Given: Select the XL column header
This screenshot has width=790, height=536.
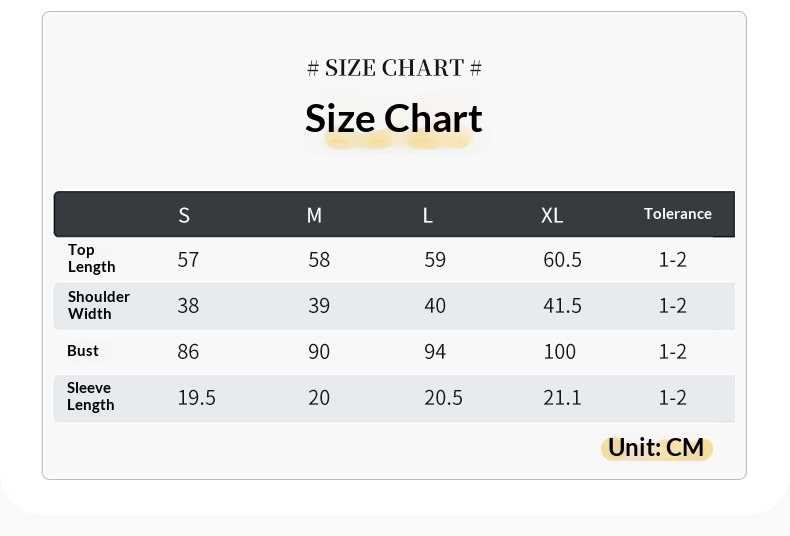Looking at the screenshot, I should tap(552, 215).
